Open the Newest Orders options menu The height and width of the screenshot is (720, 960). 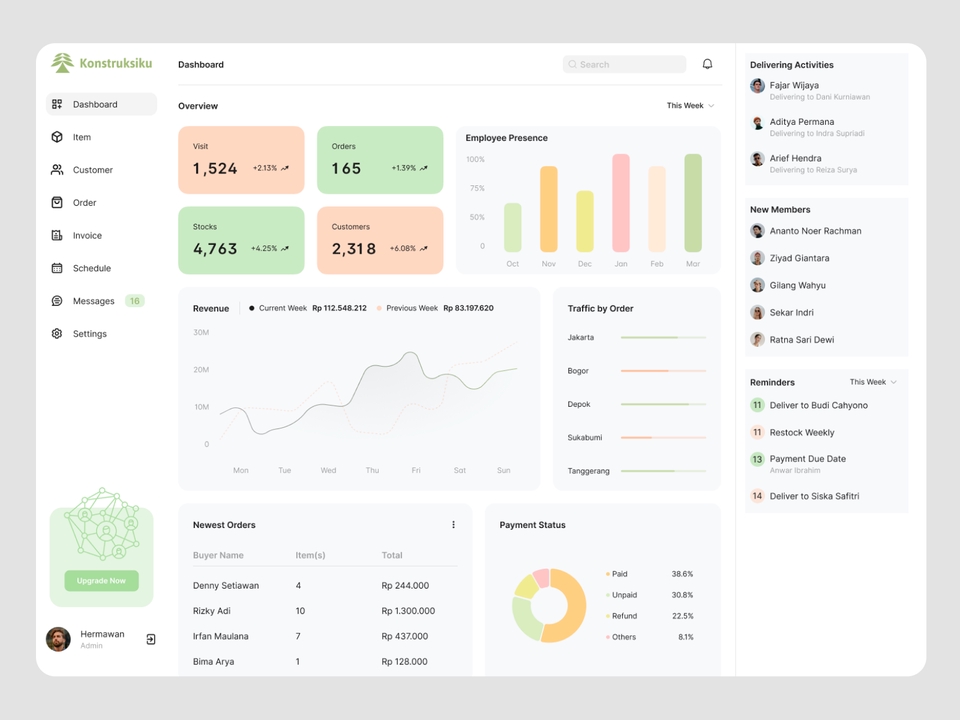click(x=453, y=523)
